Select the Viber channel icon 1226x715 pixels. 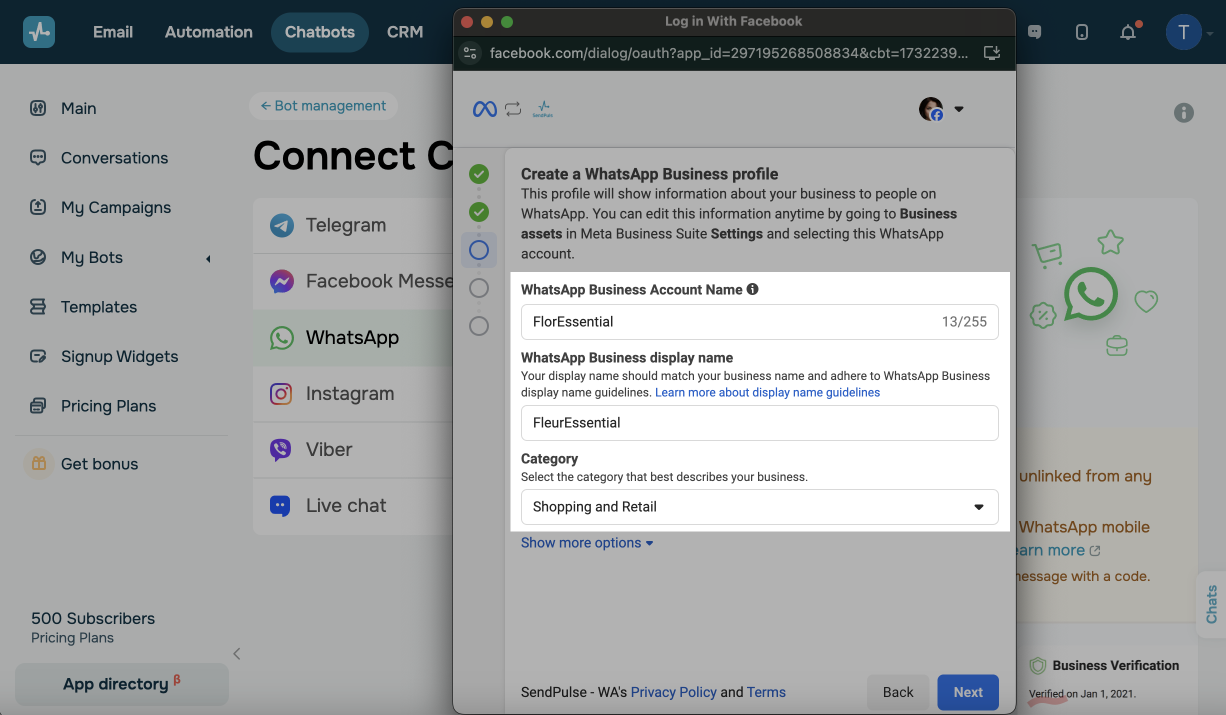point(282,449)
